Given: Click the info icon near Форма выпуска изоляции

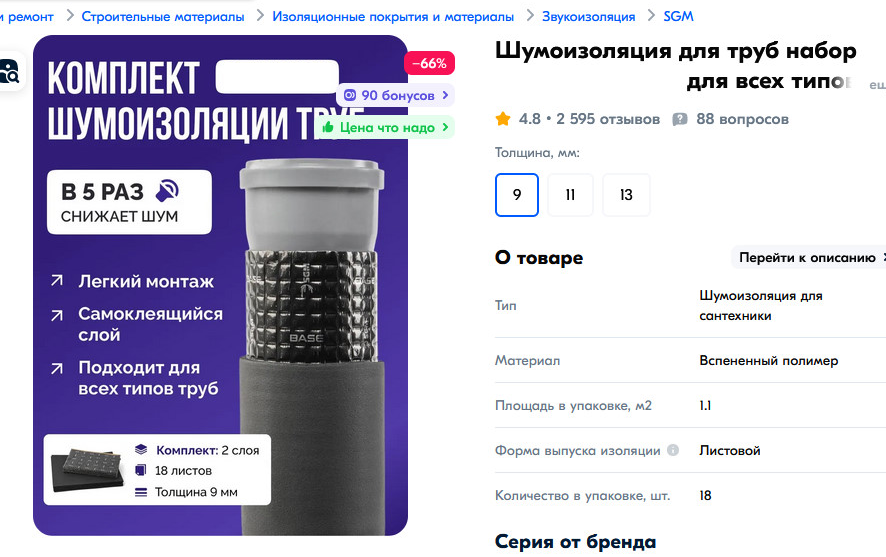Looking at the screenshot, I should click(x=672, y=450).
